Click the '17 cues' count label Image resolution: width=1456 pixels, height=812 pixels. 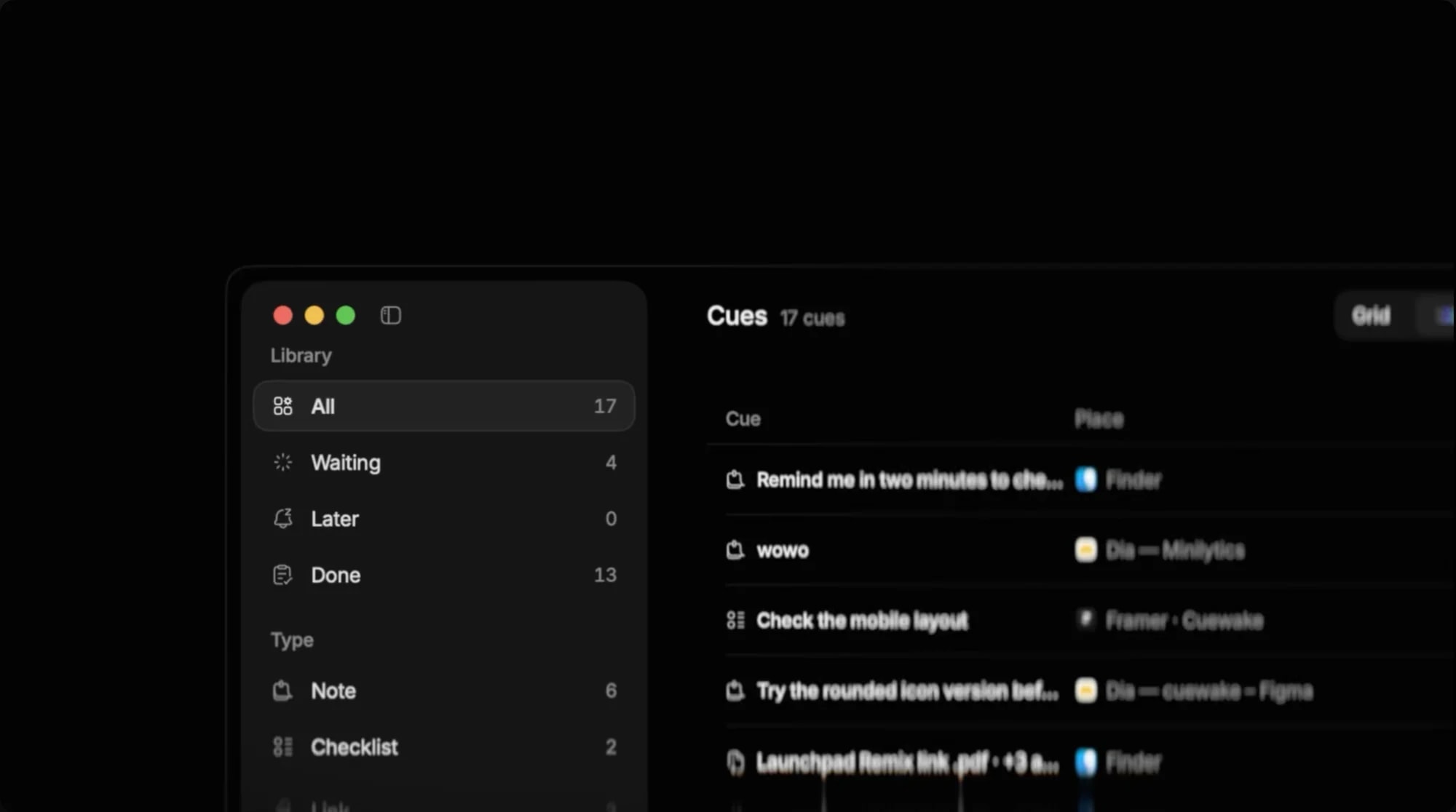click(x=812, y=318)
